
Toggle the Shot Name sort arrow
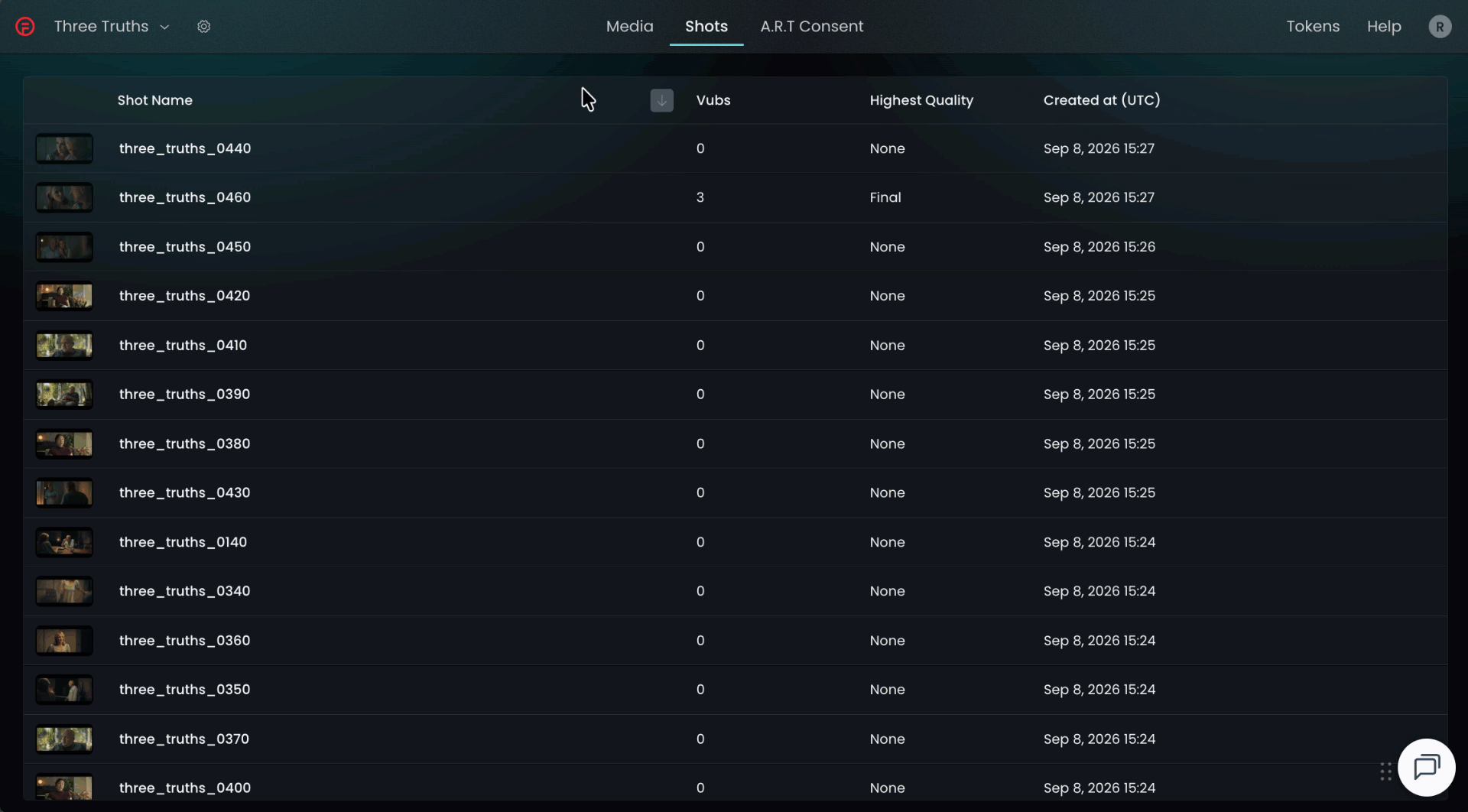coord(661,100)
